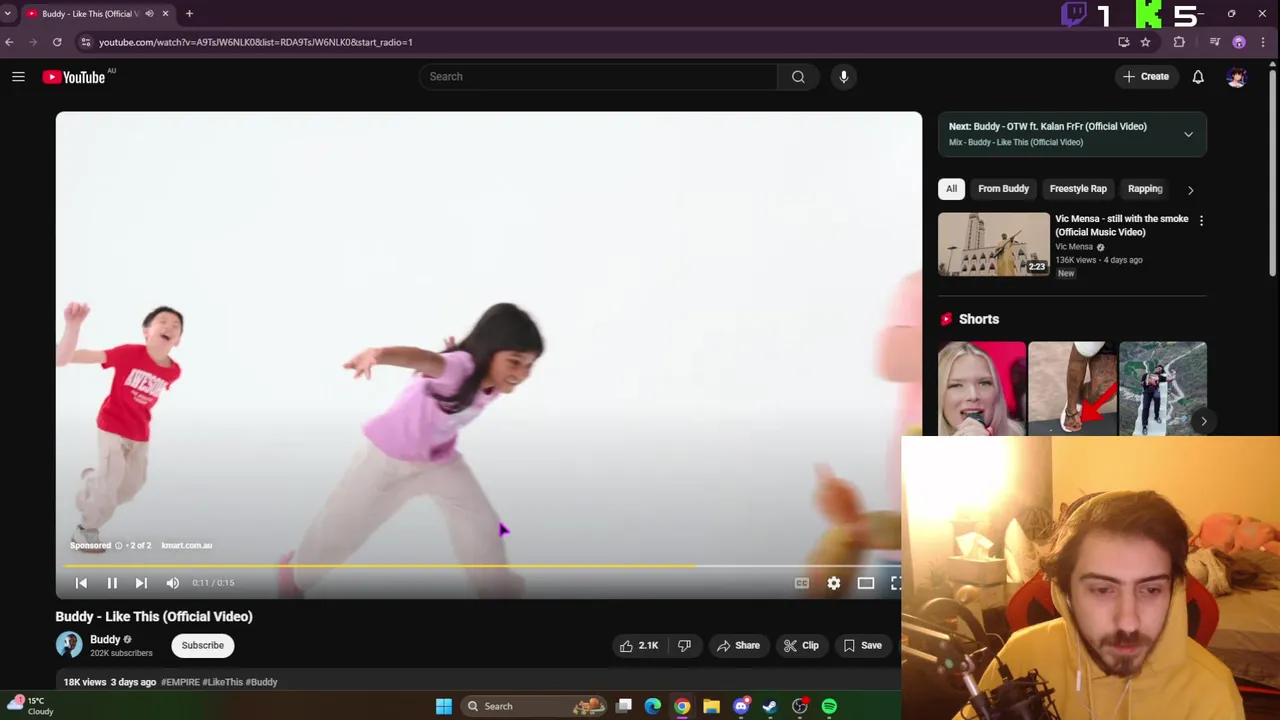Open the Windows Start menu
1280x720 pixels.
pyautogui.click(x=444, y=707)
